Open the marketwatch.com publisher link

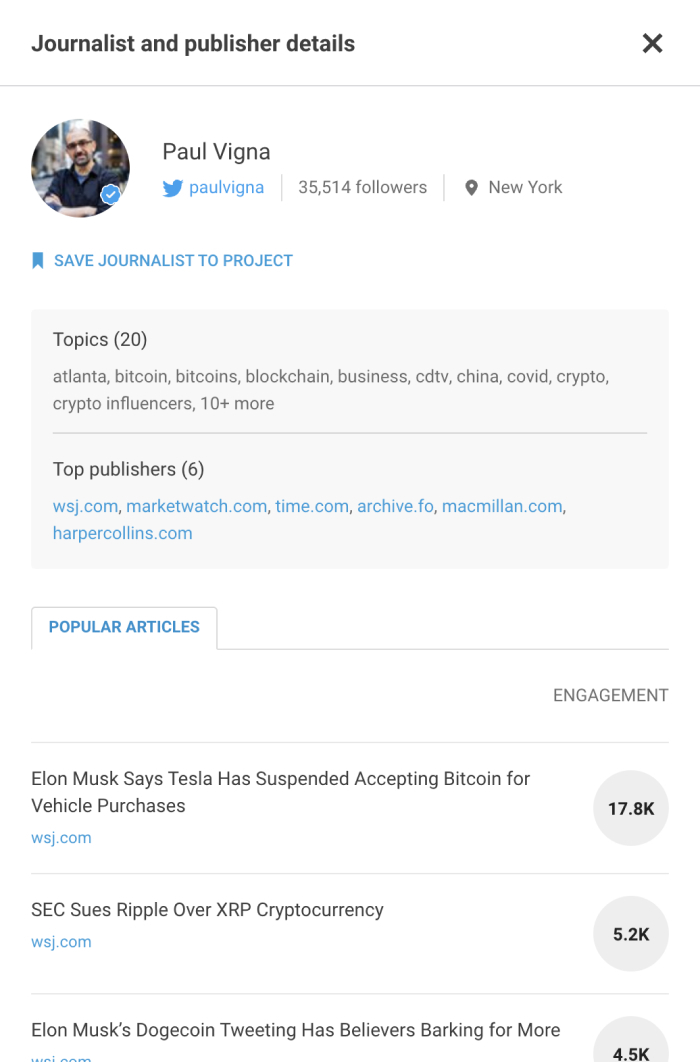click(x=196, y=506)
